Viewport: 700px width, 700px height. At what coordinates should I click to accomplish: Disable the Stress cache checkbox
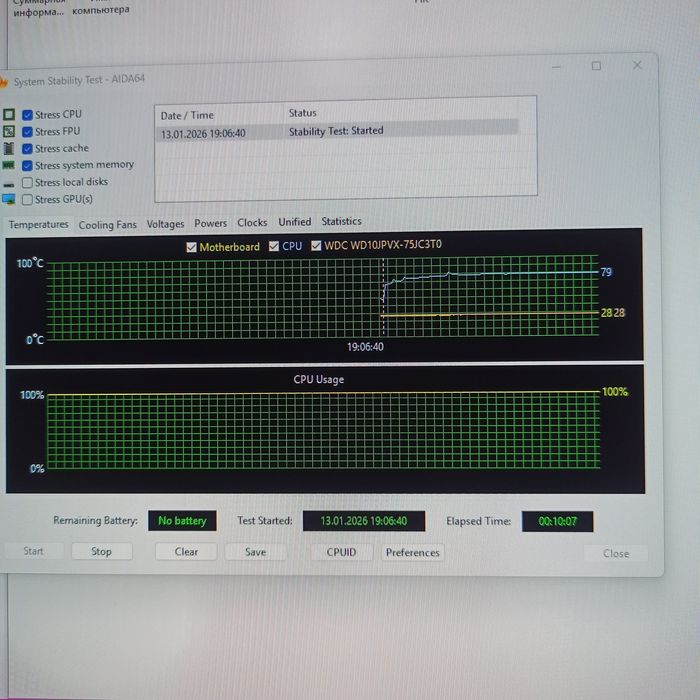click(x=27, y=149)
